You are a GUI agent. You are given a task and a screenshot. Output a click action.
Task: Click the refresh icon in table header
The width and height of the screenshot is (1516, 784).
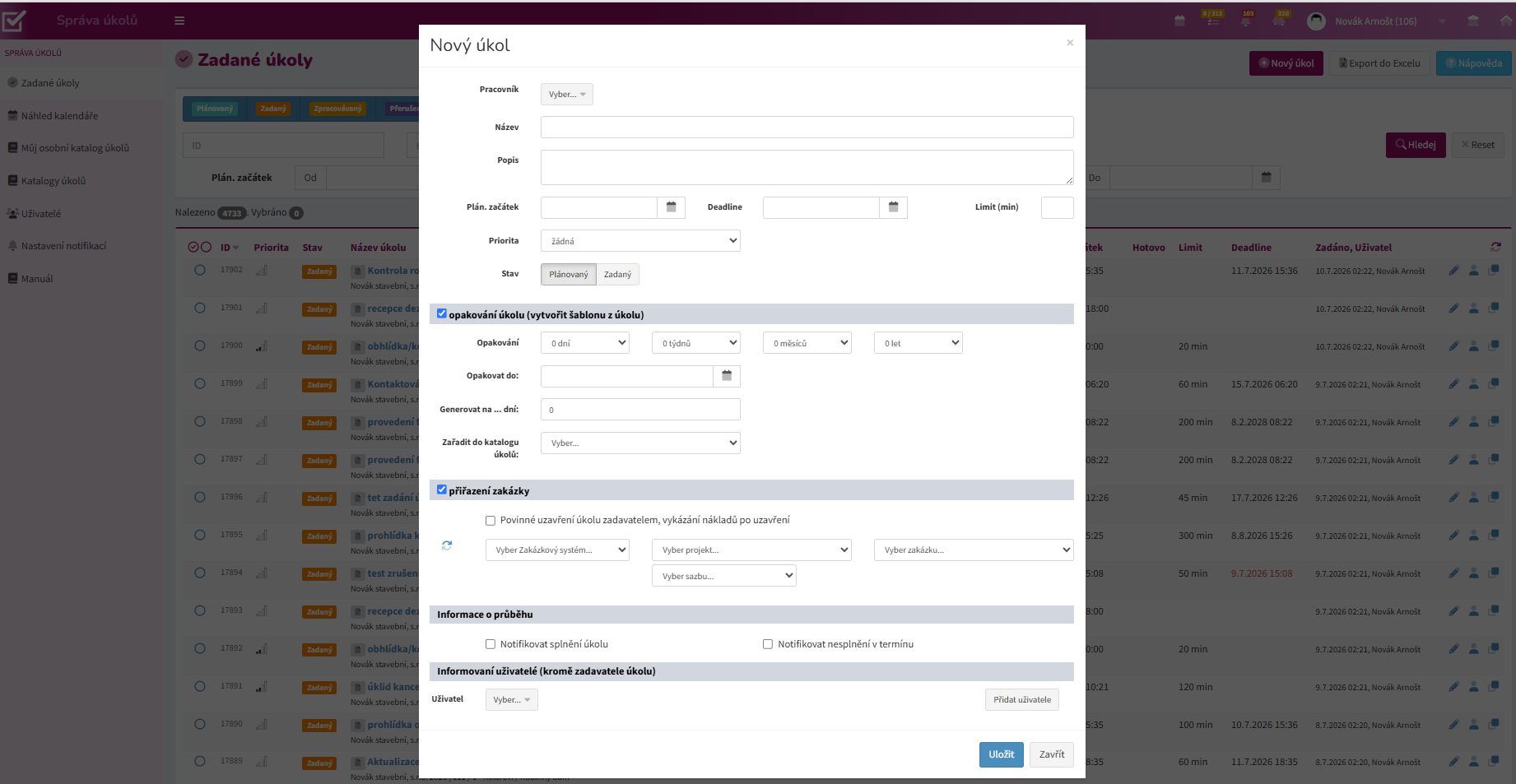[x=1495, y=247]
